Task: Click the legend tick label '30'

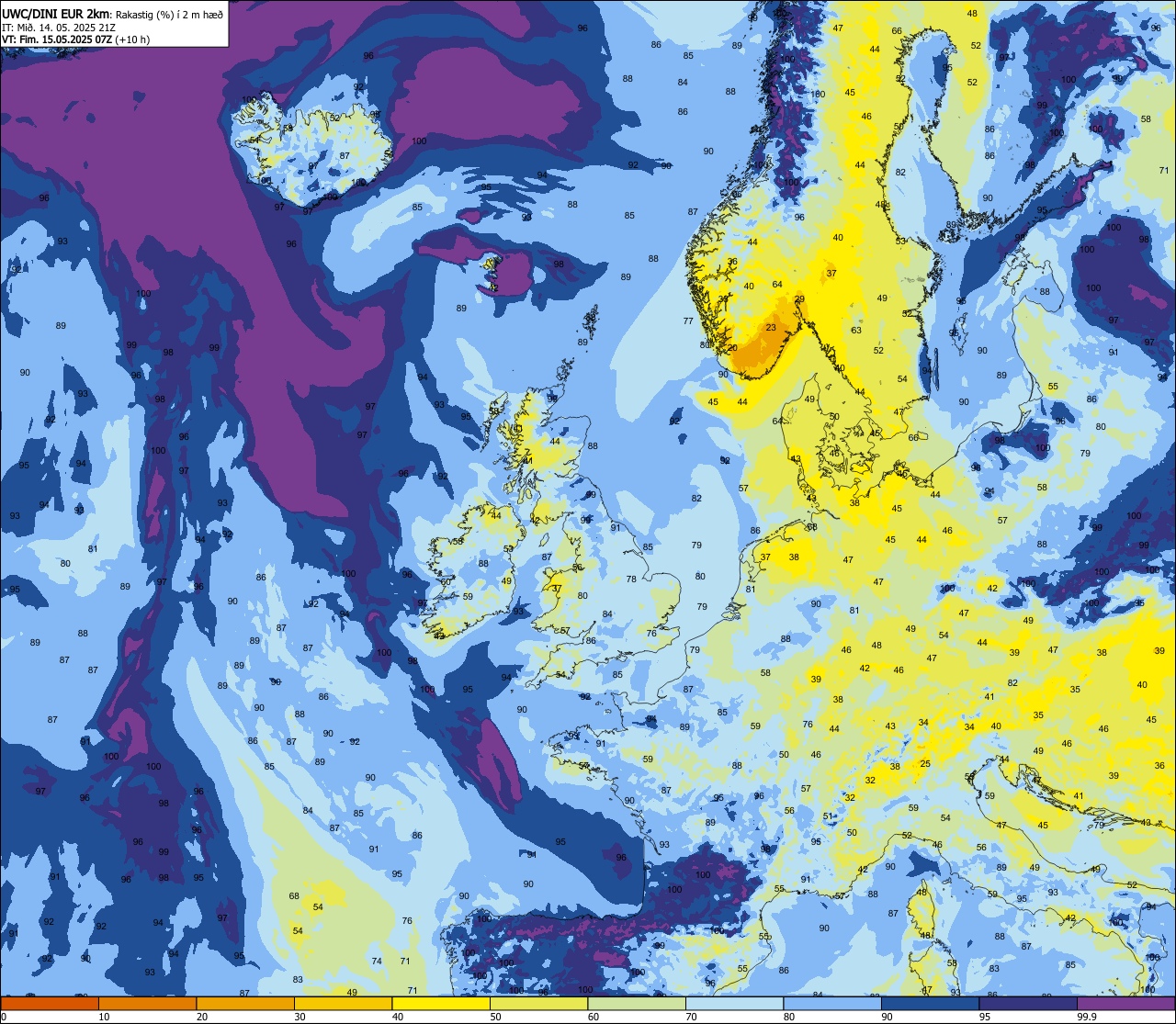Action: pyautogui.click(x=300, y=1017)
